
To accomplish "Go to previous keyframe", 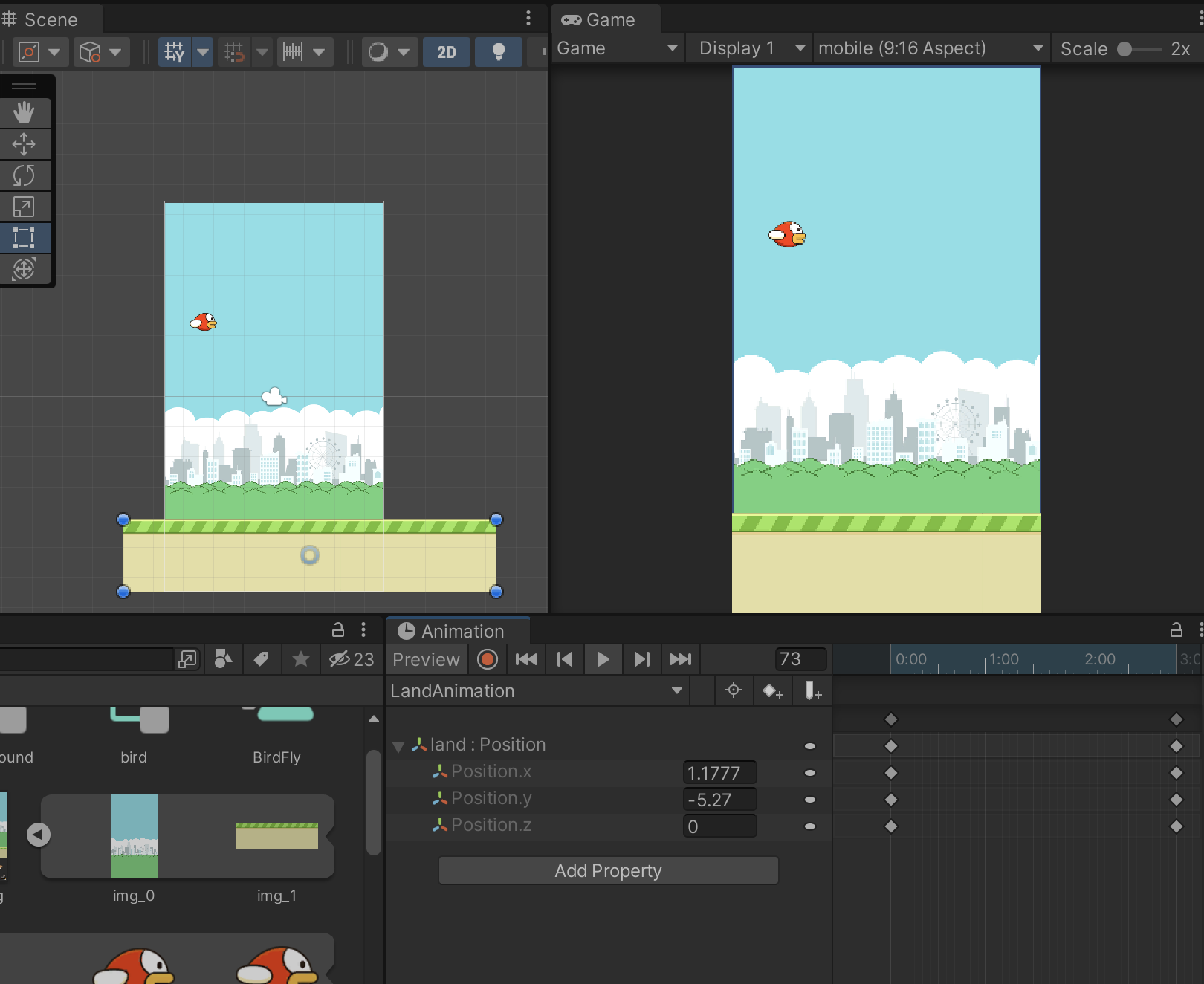I will (565, 659).
